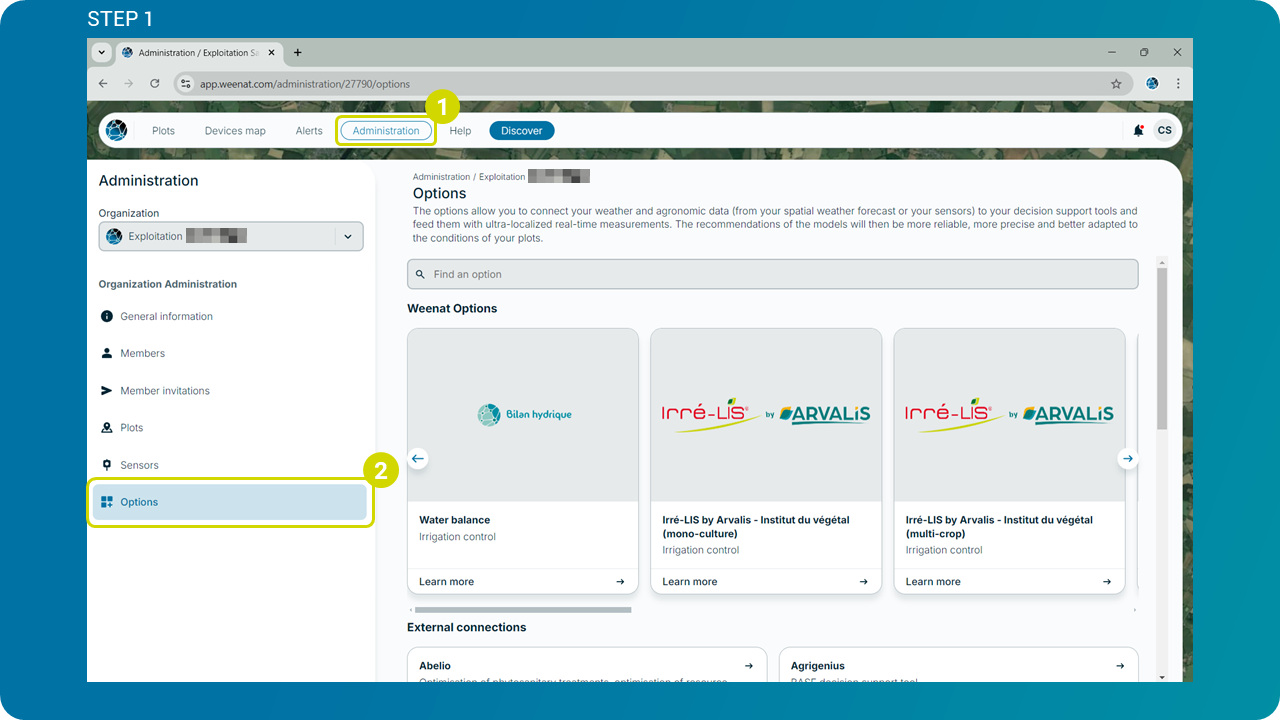Open the CS user avatar menu
The width and height of the screenshot is (1280, 720).
(1164, 130)
